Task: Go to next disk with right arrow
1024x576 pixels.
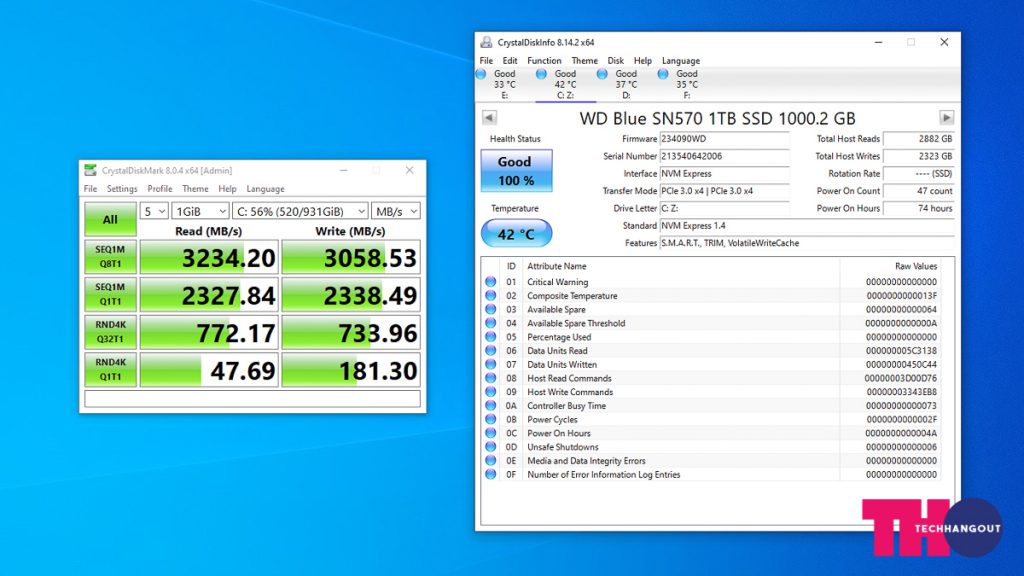Action: coord(946,118)
